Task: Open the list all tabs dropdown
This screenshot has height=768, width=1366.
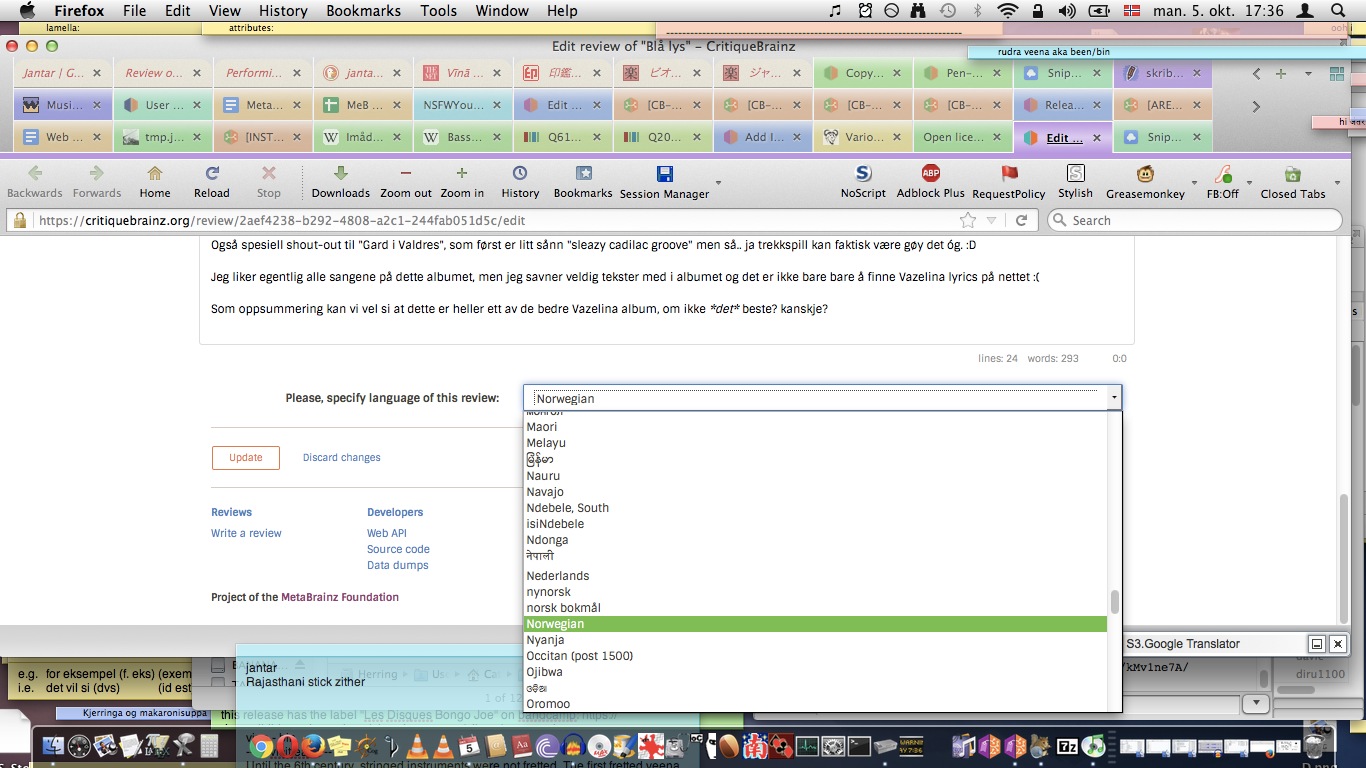Action: click(1308, 73)
